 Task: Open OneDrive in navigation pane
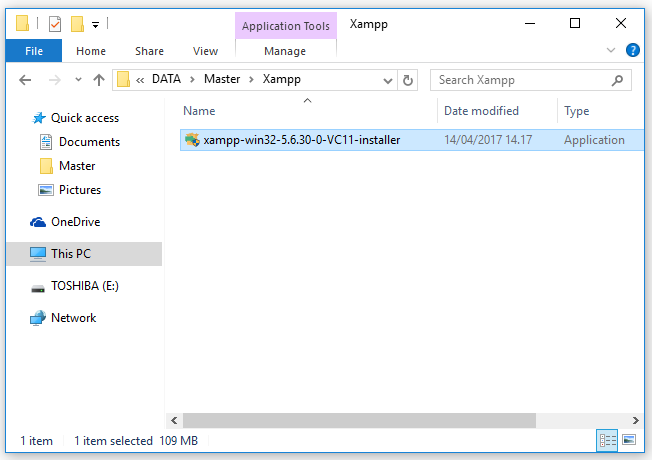point(76,222)
